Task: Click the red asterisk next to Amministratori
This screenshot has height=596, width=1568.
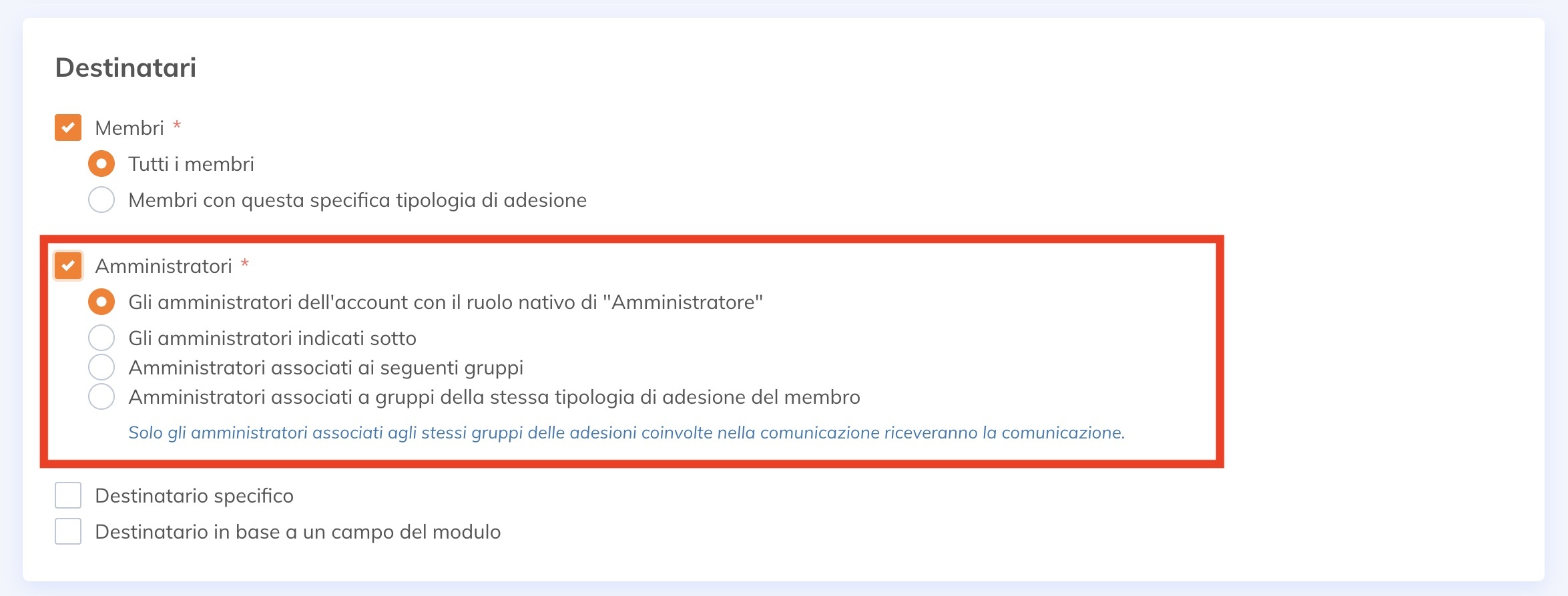Action: point(245,263)
